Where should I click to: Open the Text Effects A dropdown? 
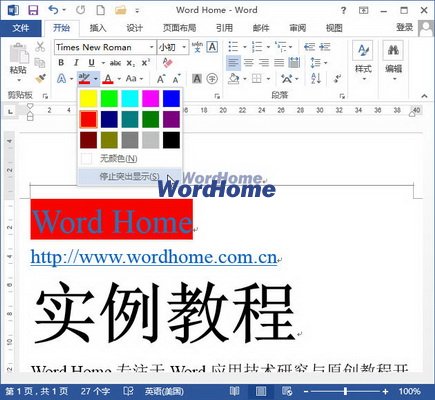pos(65,79)
